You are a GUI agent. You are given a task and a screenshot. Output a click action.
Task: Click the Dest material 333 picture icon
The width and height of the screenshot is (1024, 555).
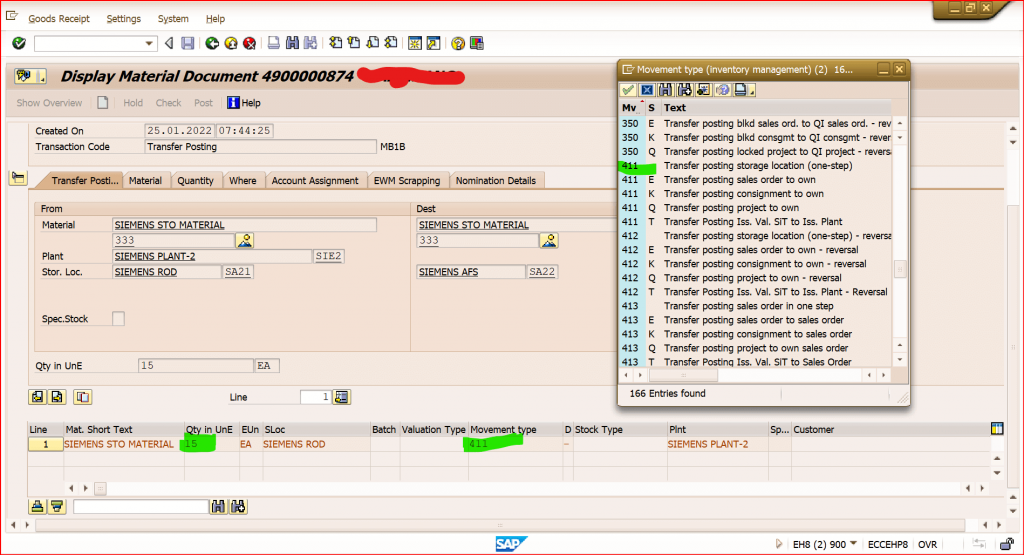pyautogui.click(x=549, y=240)
